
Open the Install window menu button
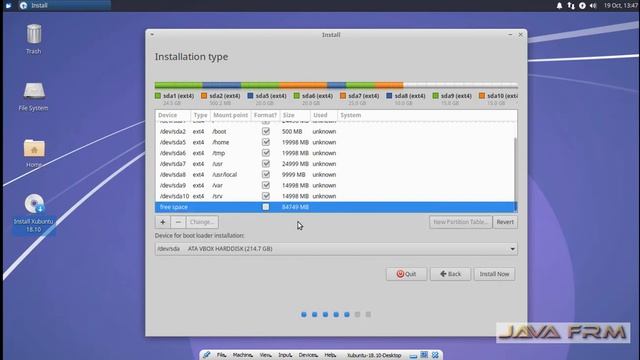pos(152,35)
